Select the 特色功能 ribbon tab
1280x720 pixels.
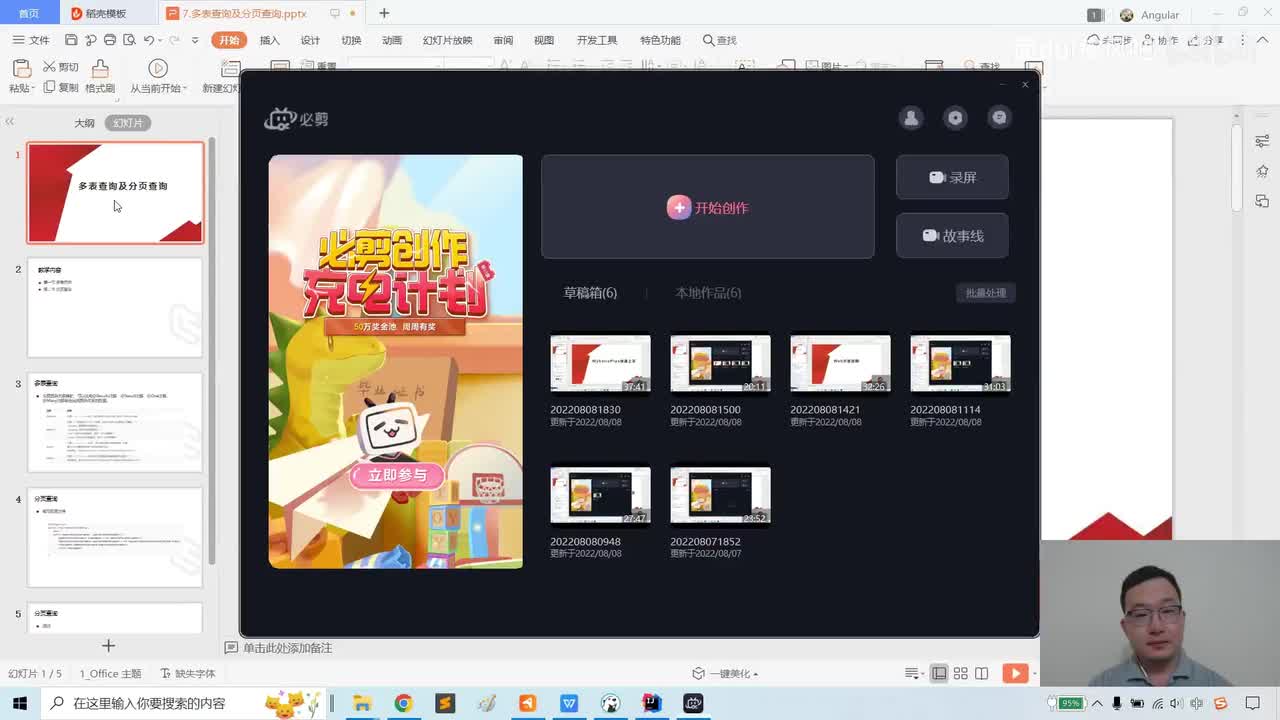660,40
